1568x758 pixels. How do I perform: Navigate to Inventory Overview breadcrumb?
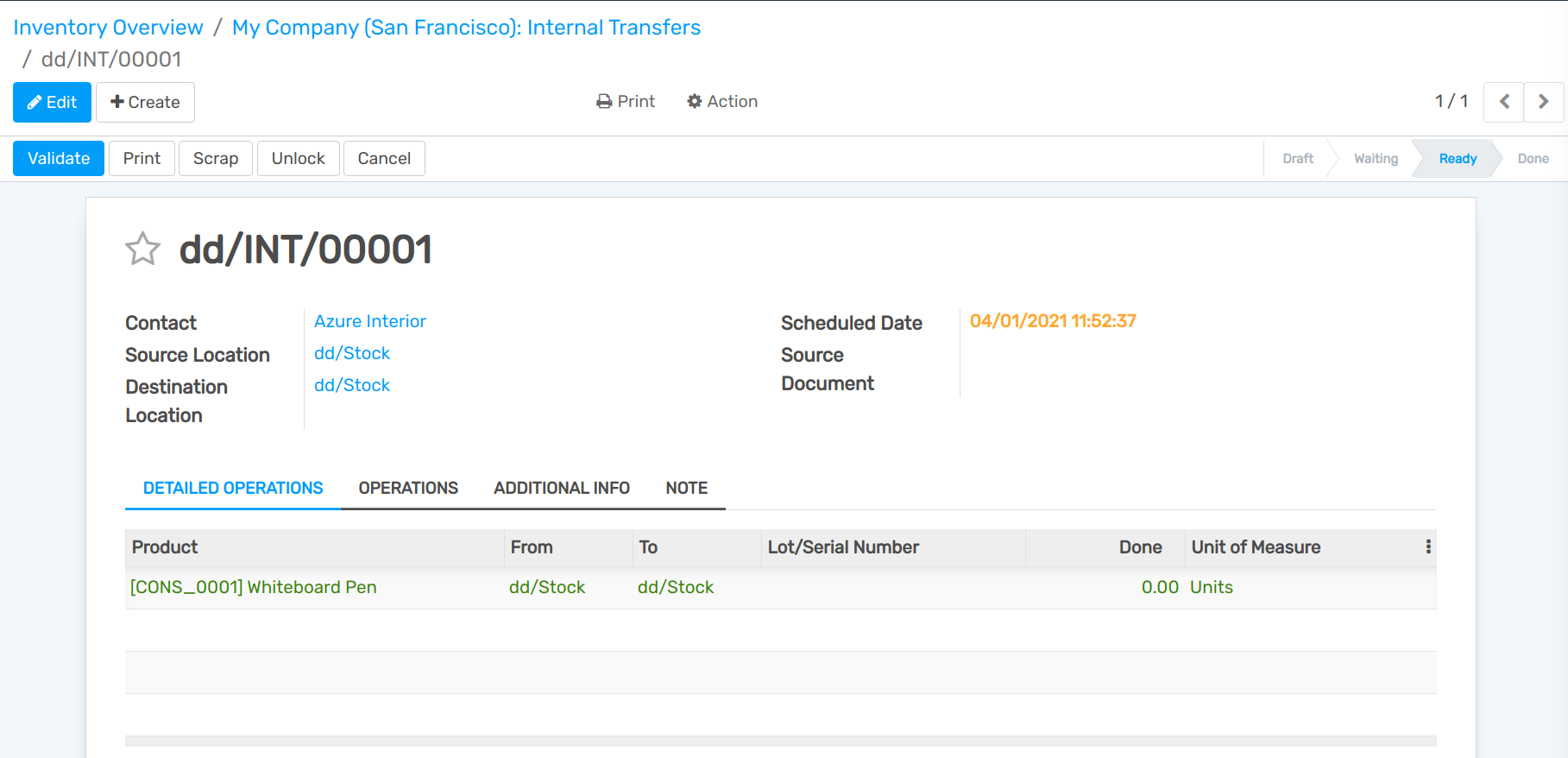[x=109, y=28]
